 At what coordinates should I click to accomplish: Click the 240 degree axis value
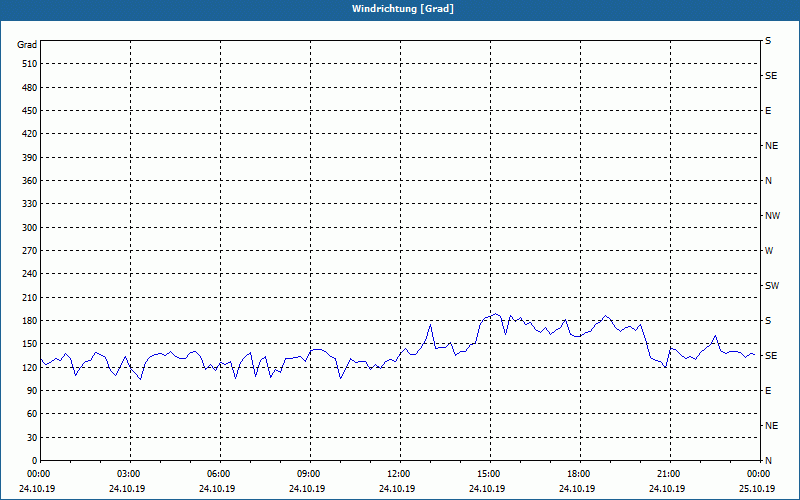click(30, 274)
